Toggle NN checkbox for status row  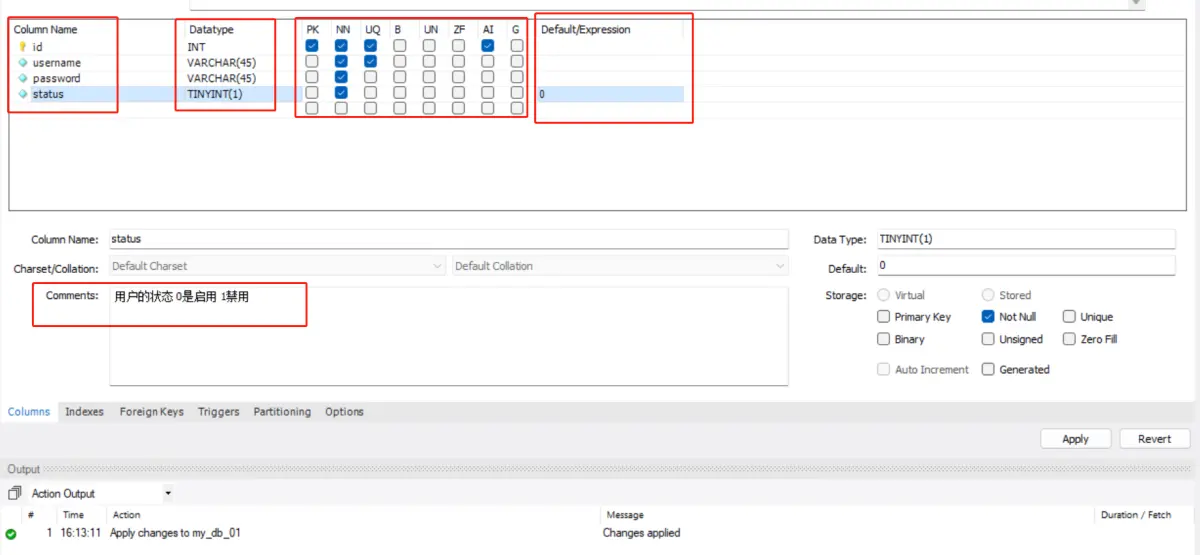[341, 93]
